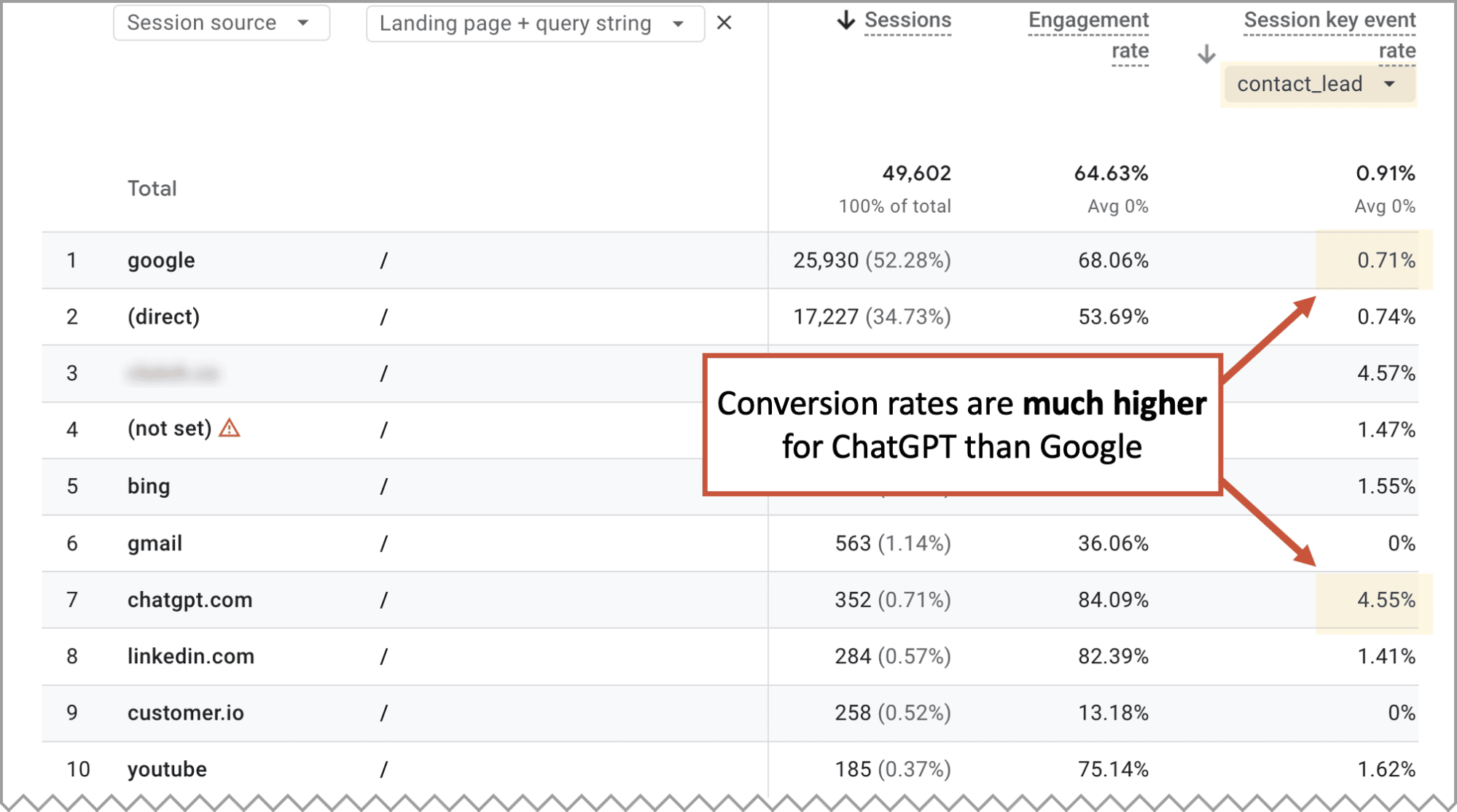Sort by the Engagement rate column header
This screenshot has height=812, width=1457.
(x=1088, y=36)
